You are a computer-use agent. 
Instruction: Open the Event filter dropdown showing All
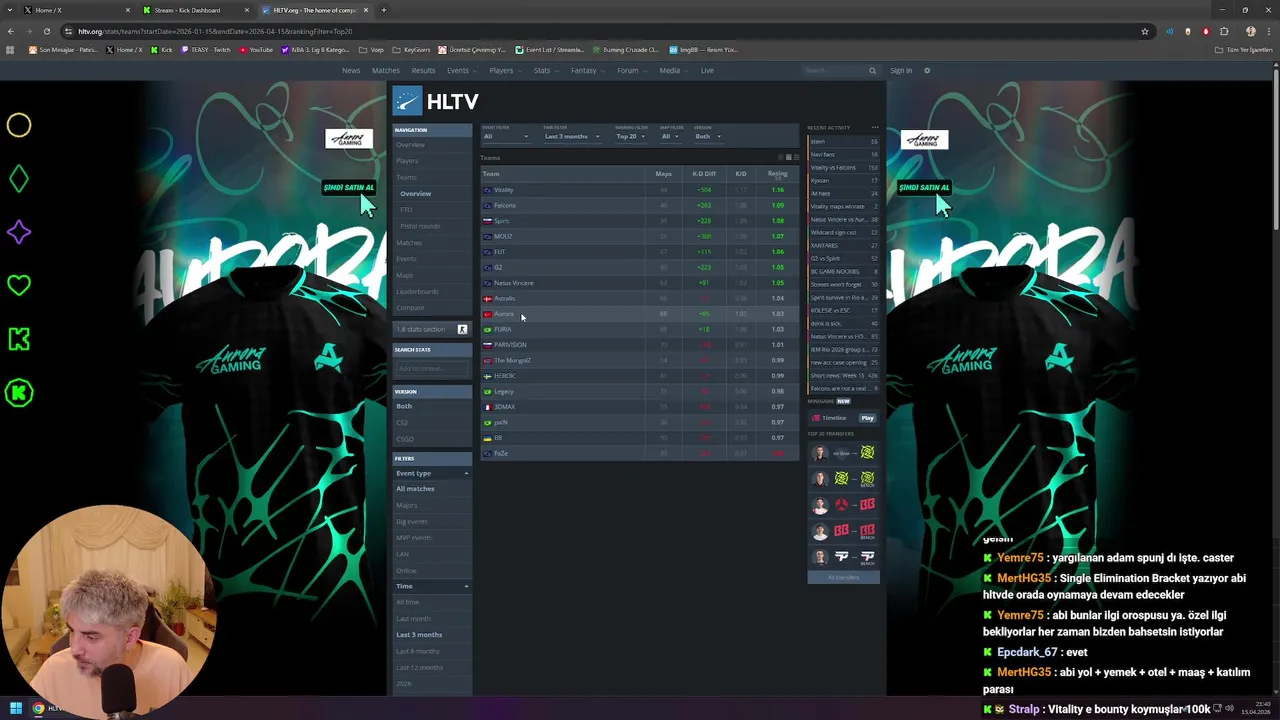(x=506, y=136)
